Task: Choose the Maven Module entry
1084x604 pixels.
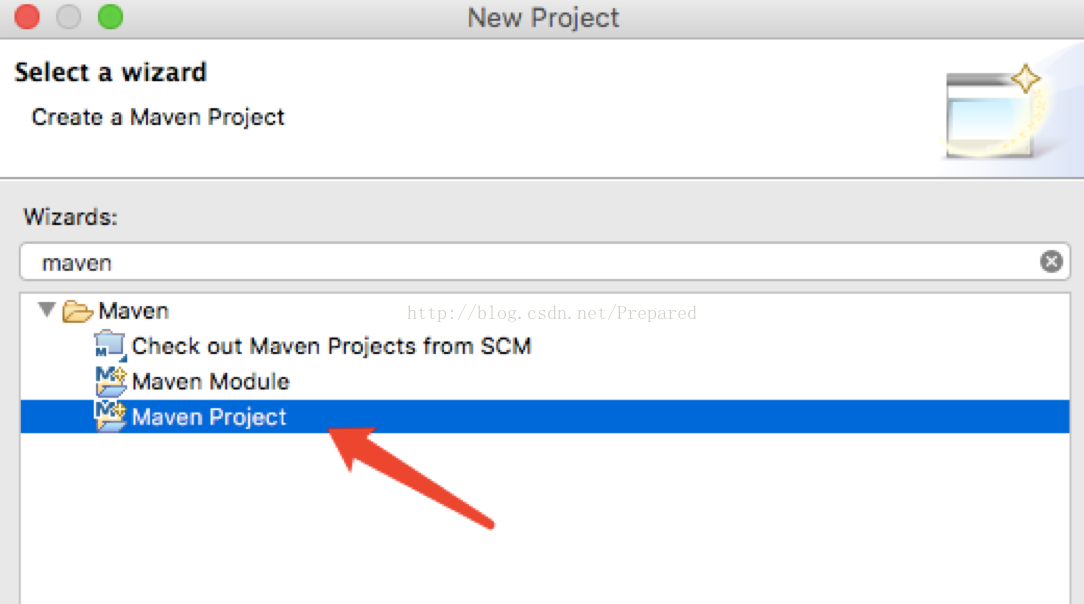Action: tap(210, 381)
